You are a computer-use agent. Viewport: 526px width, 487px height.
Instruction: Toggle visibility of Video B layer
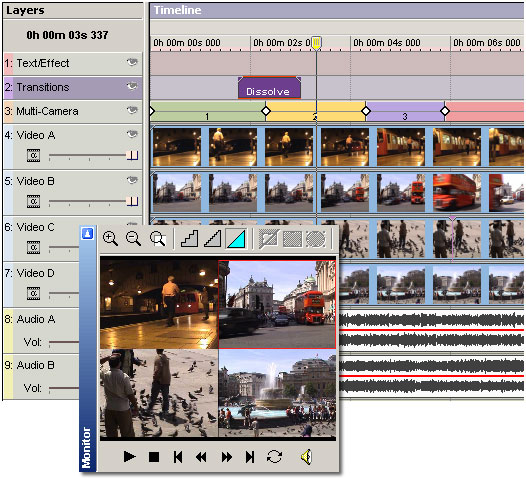[132, 180]
